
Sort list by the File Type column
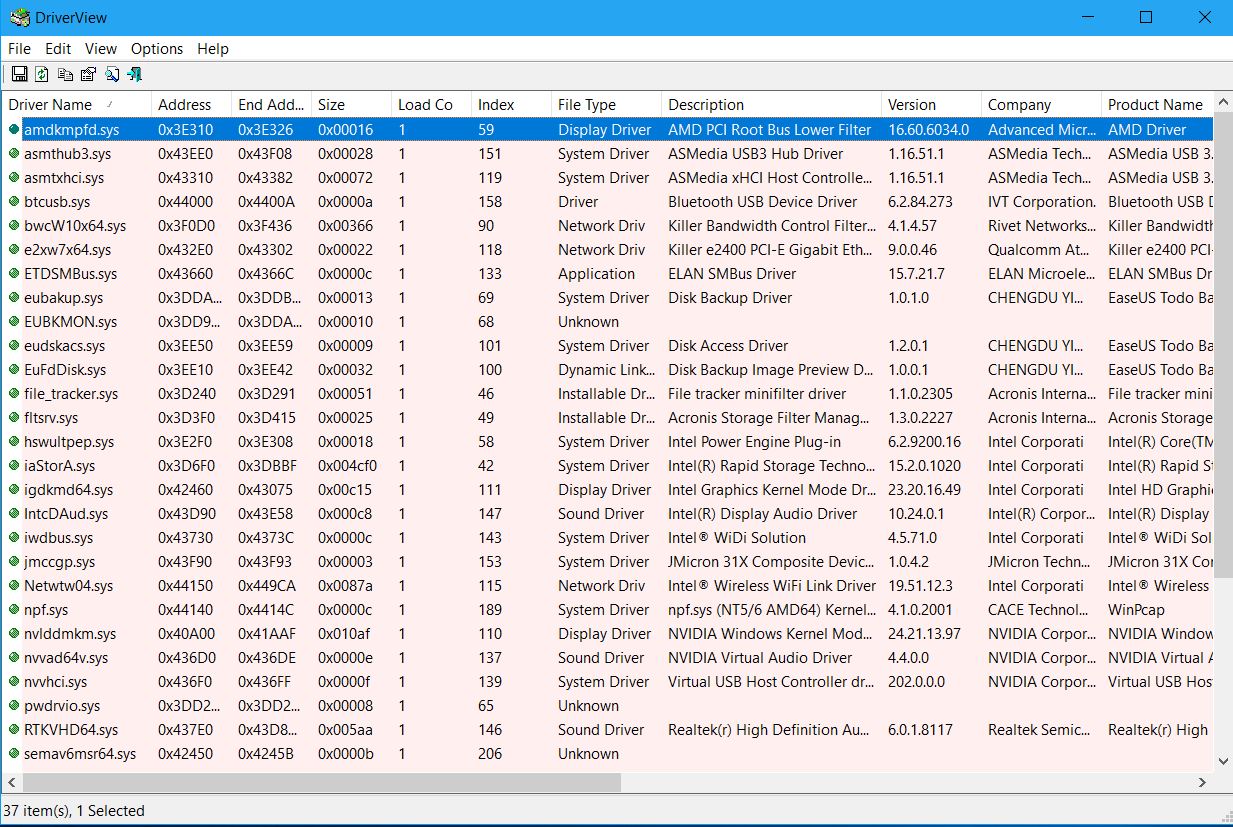[x=587, y=104]
